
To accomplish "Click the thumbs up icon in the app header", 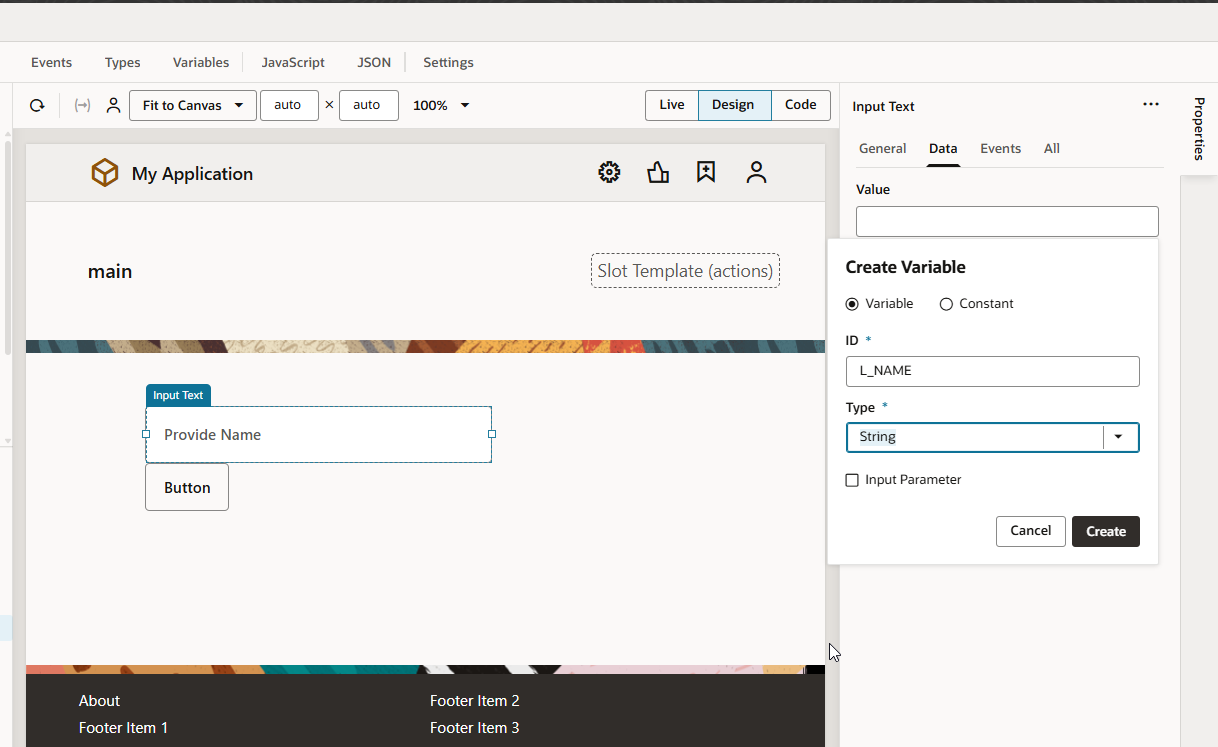I will [658, 172].
